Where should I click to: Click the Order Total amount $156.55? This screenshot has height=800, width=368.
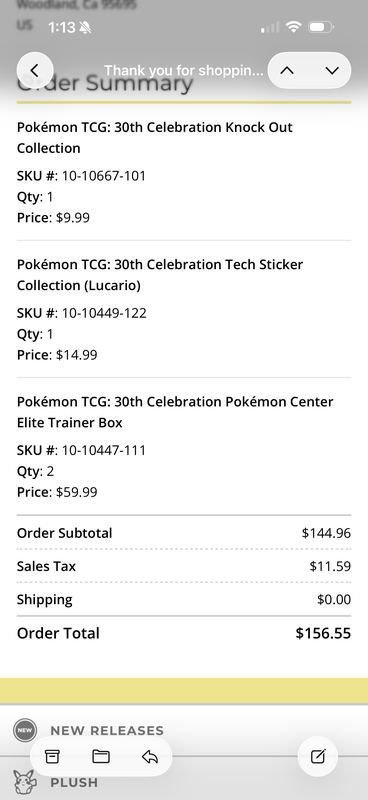click(323, 633)
